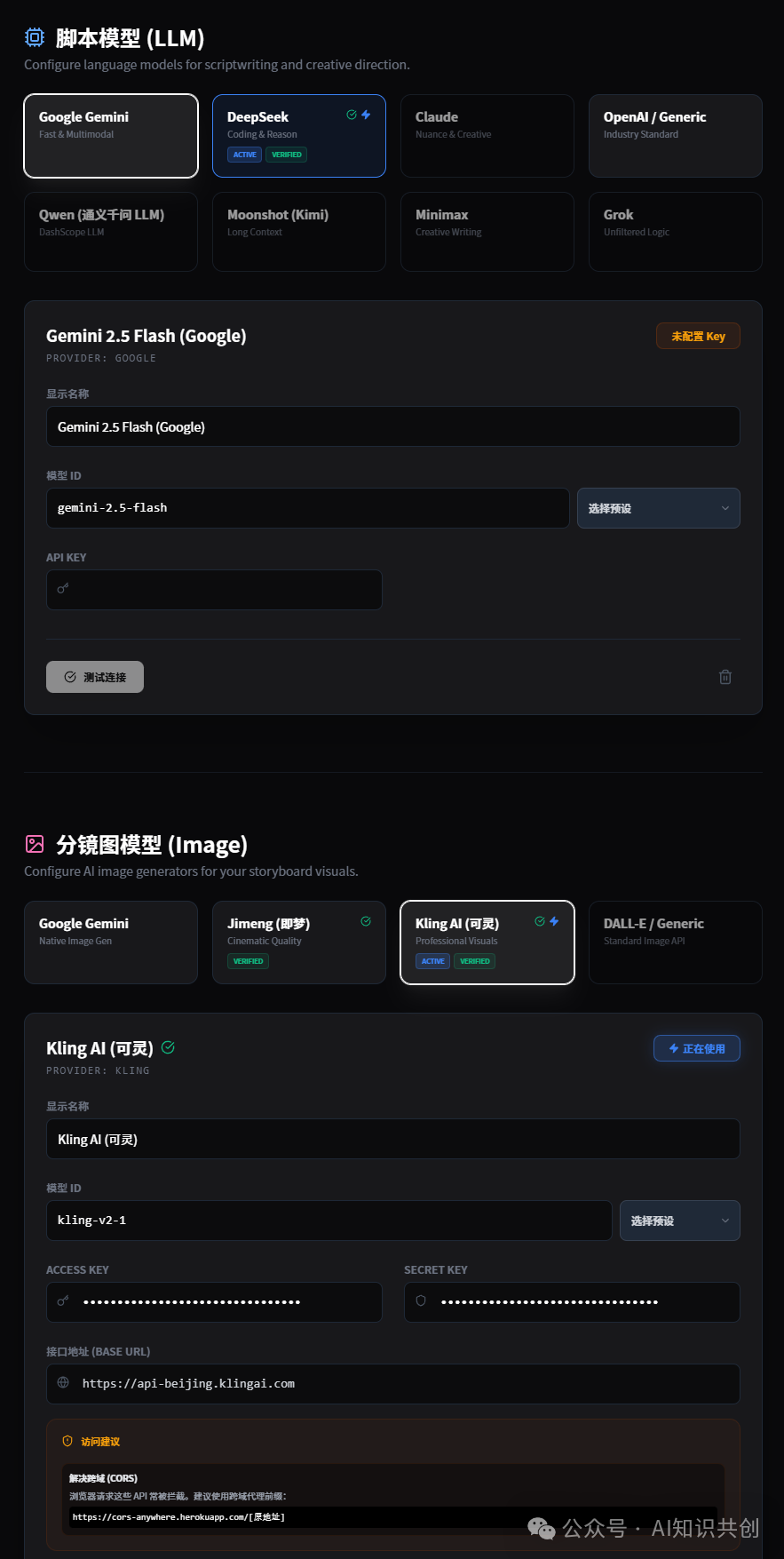Open 选择预设 dropdown next to gemini-2.5-flash
This screenshot has height=1559, width=784.
(x=659, y=508)
